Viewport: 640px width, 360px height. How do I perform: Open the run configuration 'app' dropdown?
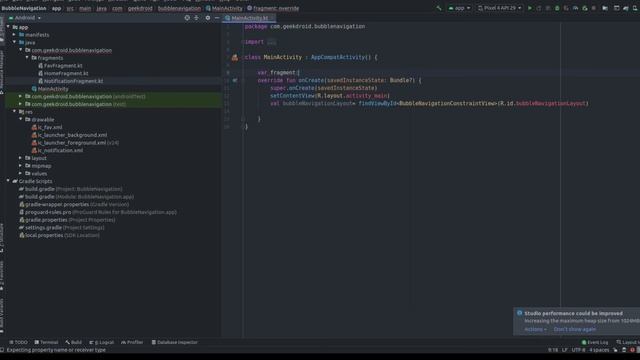[459, 8]
